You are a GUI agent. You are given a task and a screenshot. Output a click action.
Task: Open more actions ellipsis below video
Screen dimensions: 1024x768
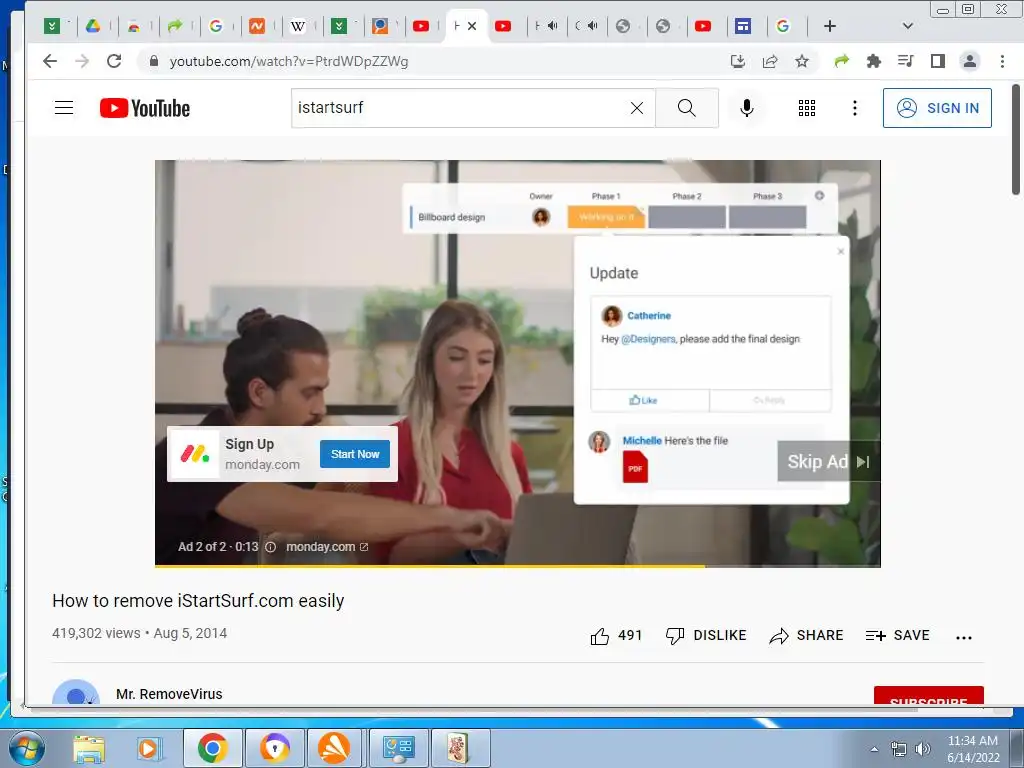tap(964, 637)
